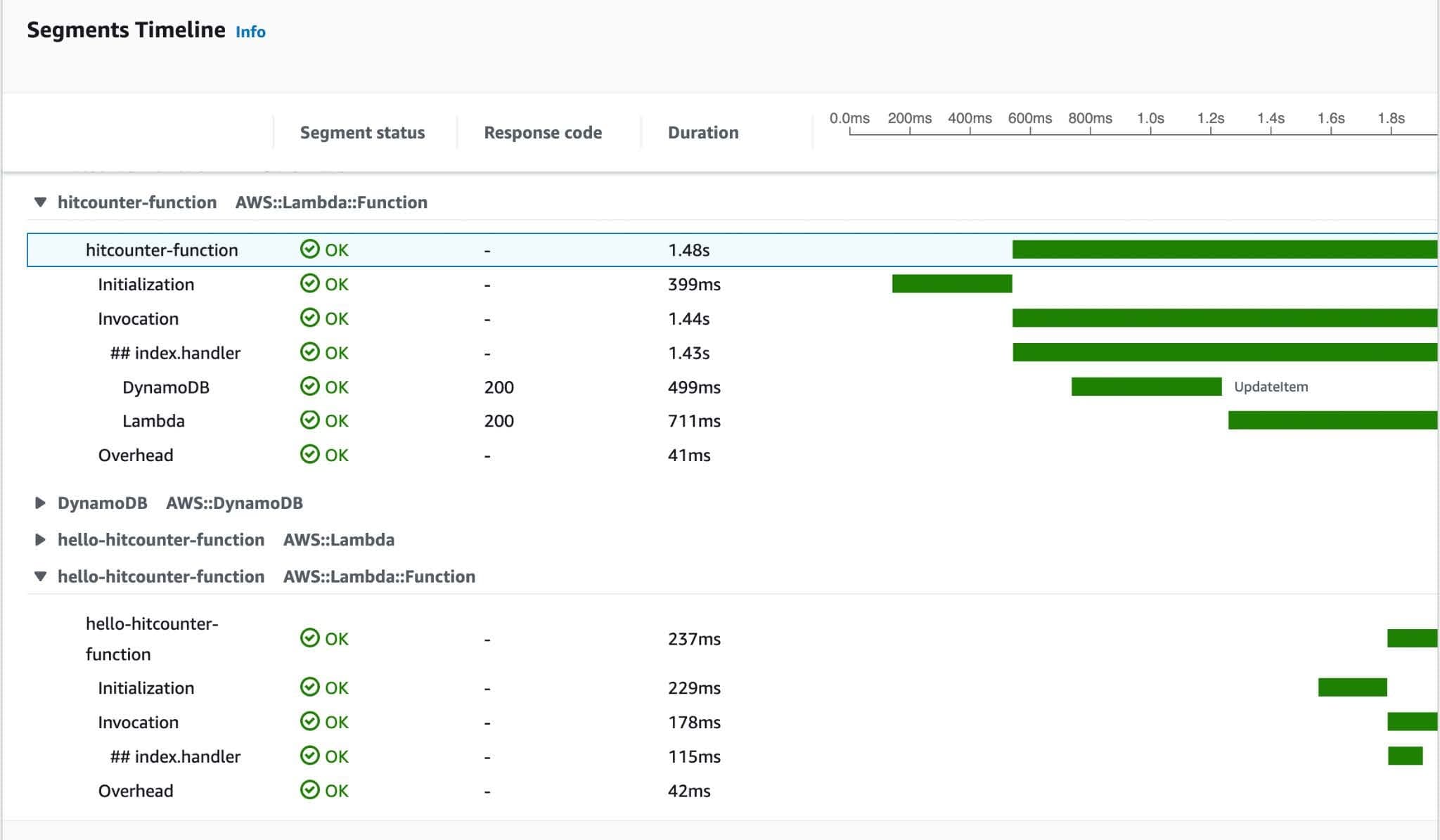Click OK icon for hello-hitcounter-function segment row
This screenshot has height=840, width=1440.
click(x=309, y=638)
